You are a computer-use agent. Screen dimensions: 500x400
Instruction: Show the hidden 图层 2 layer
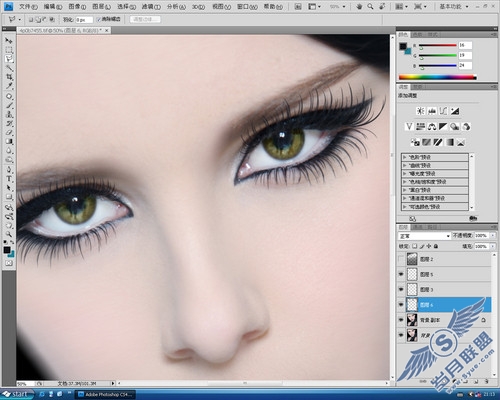[401, 259]
